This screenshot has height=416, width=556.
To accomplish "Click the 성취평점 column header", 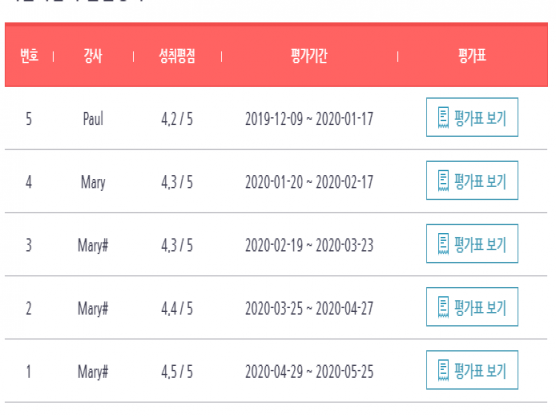I will [x=177, y=56].
